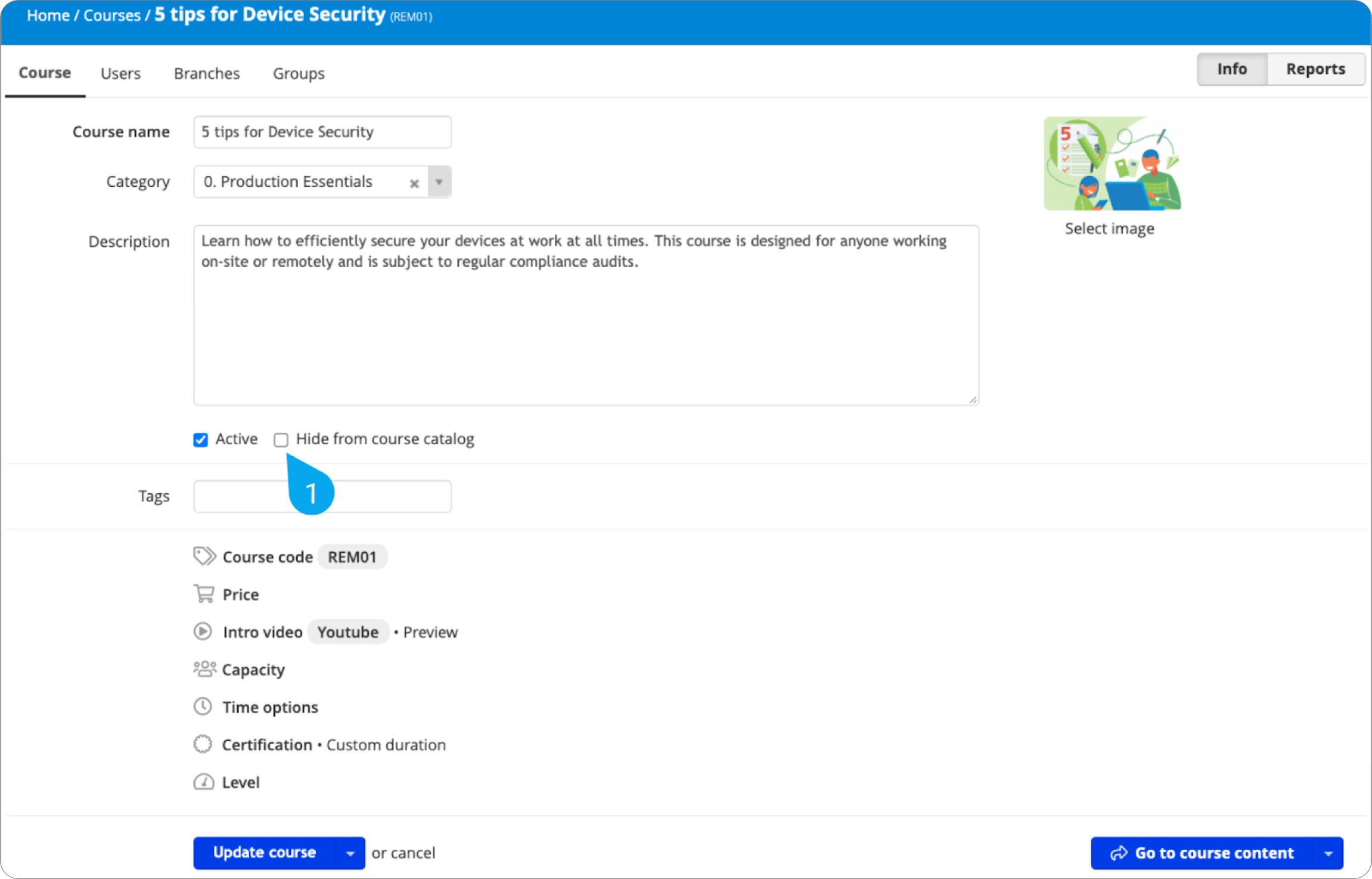Open the Category dropdown arrow

(439, 182)
